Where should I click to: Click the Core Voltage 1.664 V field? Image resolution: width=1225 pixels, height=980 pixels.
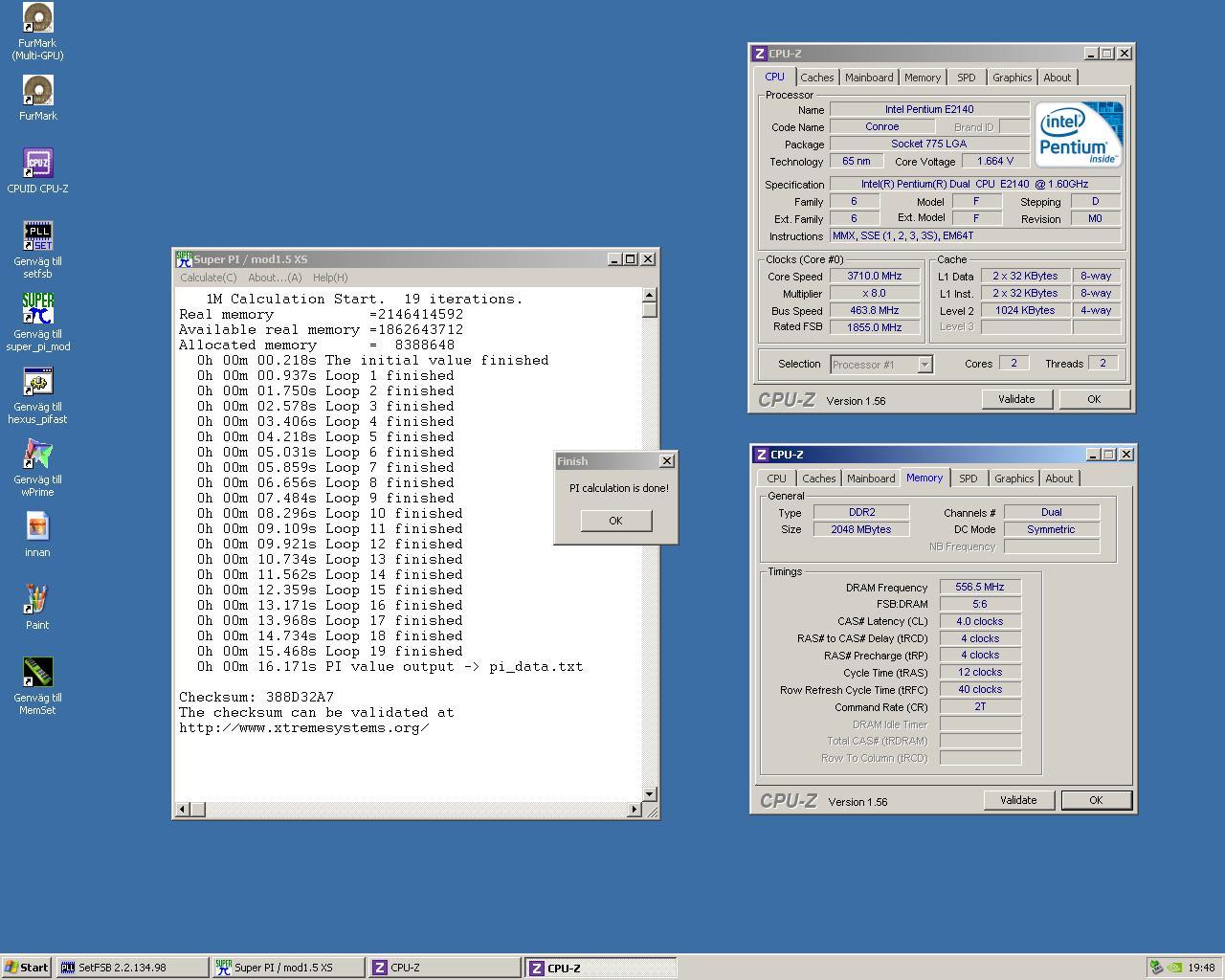pos(995,161)
